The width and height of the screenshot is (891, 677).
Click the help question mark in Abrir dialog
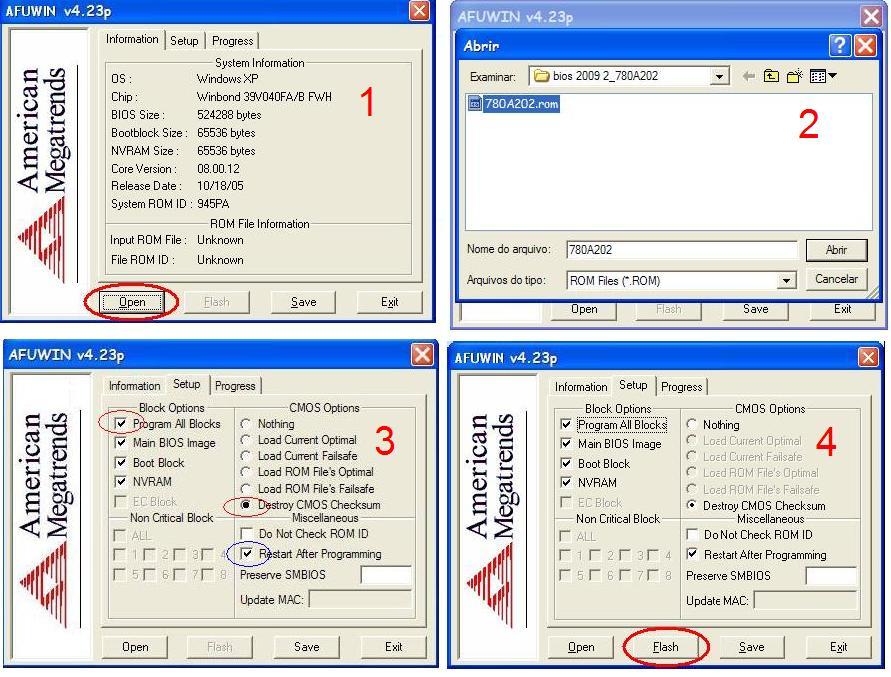click(x=840, y=45)
